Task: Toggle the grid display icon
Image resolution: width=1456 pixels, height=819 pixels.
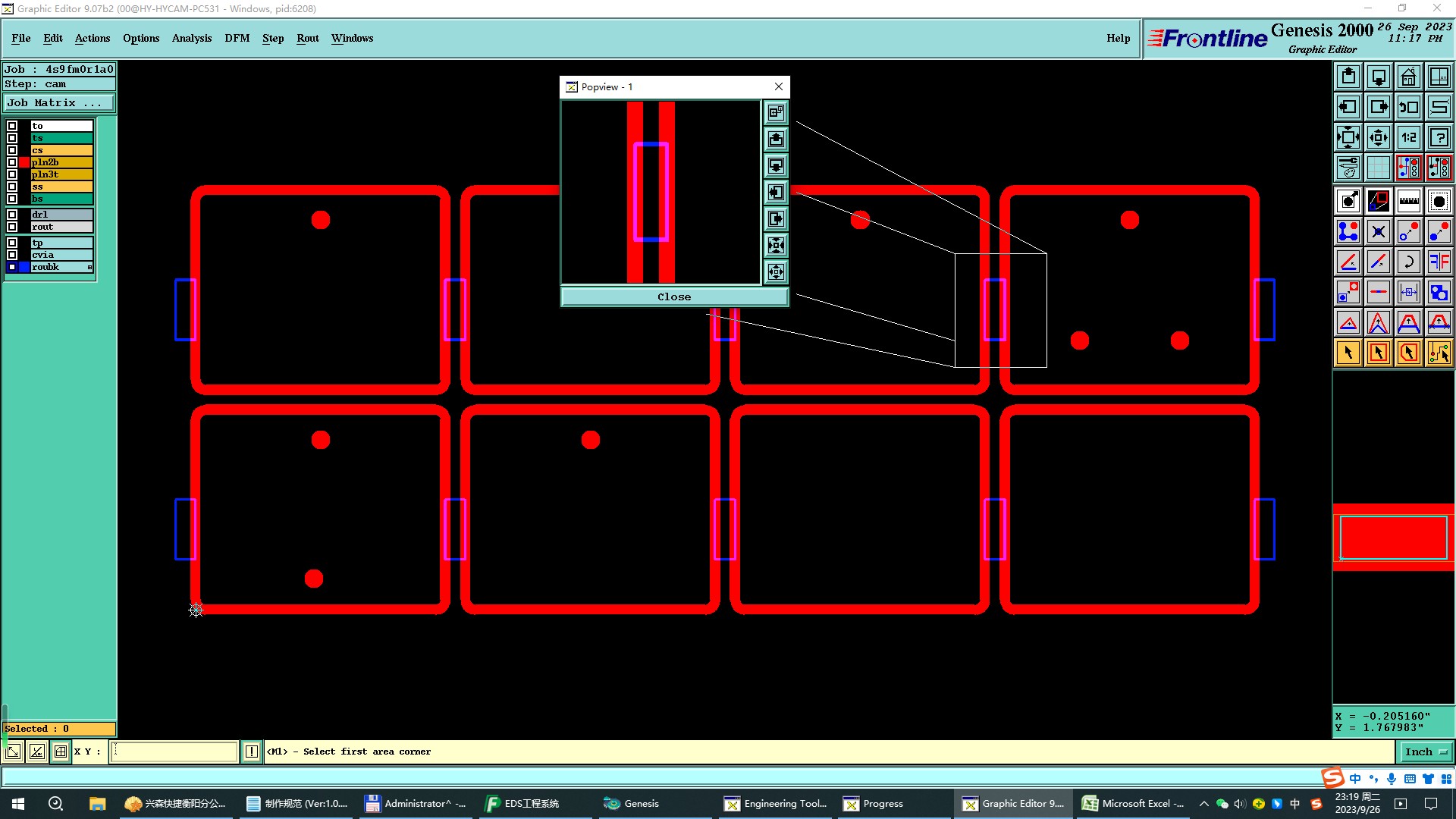Action: click(x=1378, y=168)
